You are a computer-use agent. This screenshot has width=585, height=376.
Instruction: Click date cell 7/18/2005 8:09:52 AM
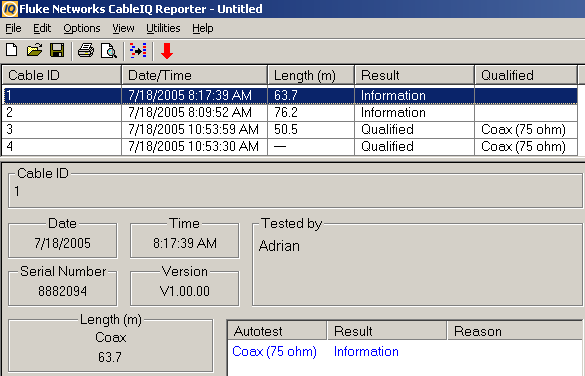click(x=190, y=112)
